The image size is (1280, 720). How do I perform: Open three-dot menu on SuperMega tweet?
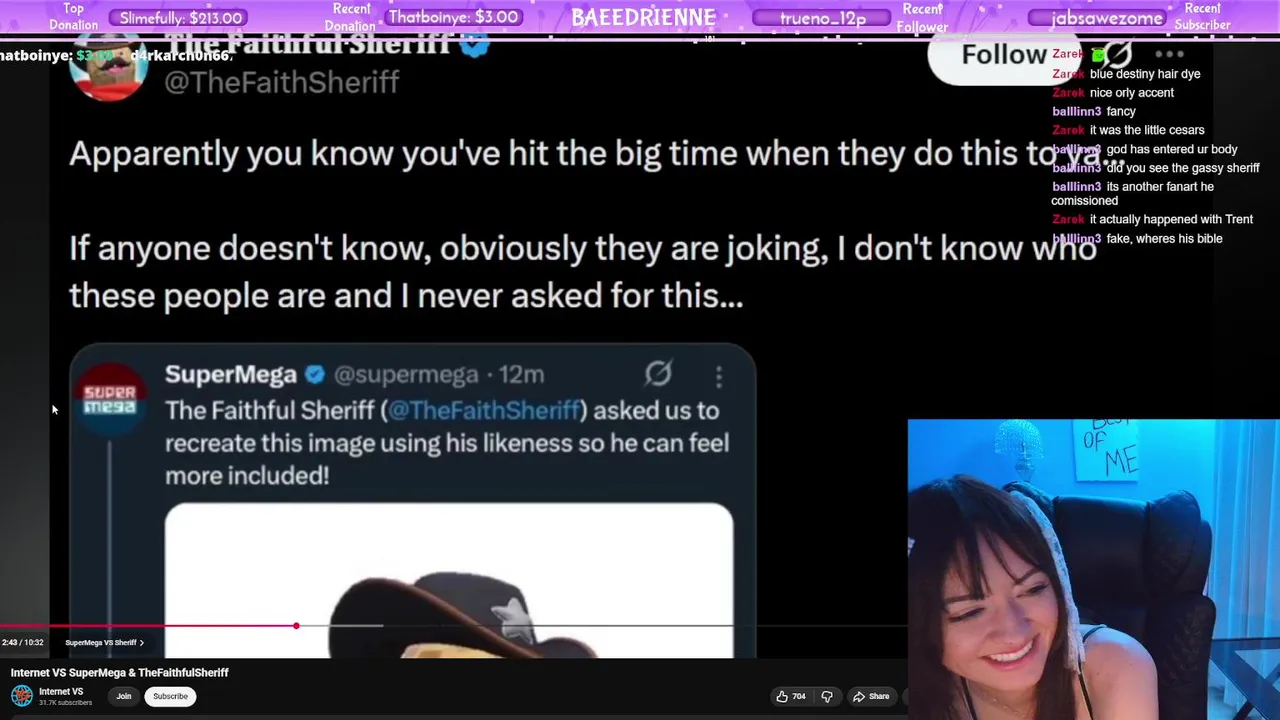coord(719,376)
